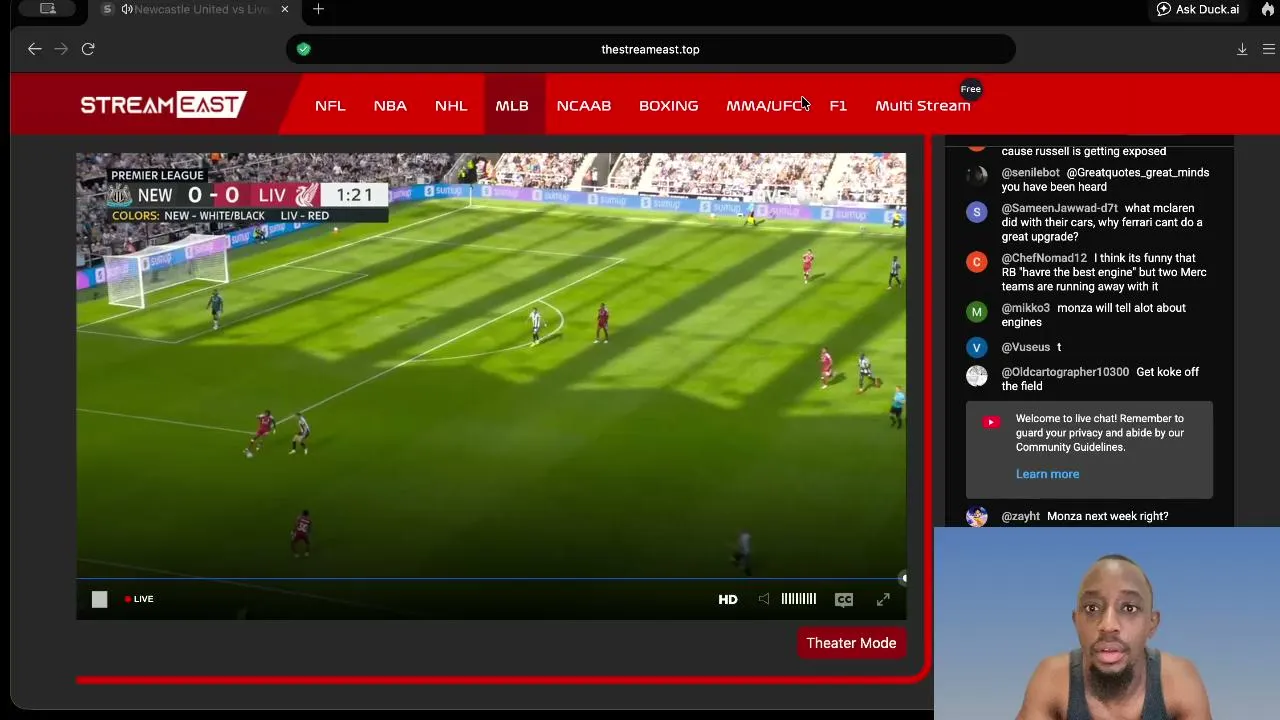1280x720 pixels.
Task: Open the StreamEast home logo
Action: 163,104
